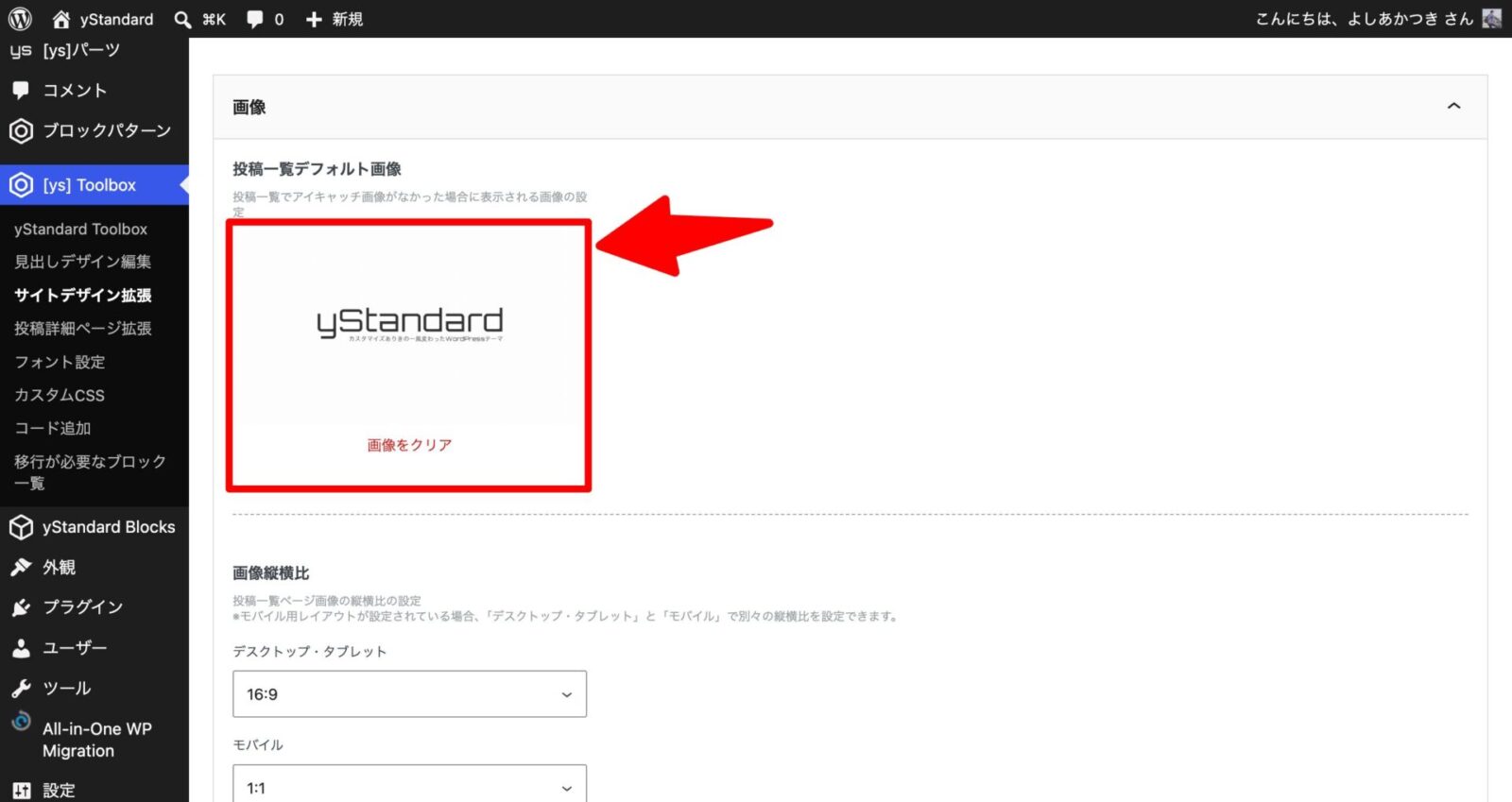The height and width of the screenshot is (802, 1512).
Task: Click the yStandard Blocks cube icon
Action: (x=21, y=527)
